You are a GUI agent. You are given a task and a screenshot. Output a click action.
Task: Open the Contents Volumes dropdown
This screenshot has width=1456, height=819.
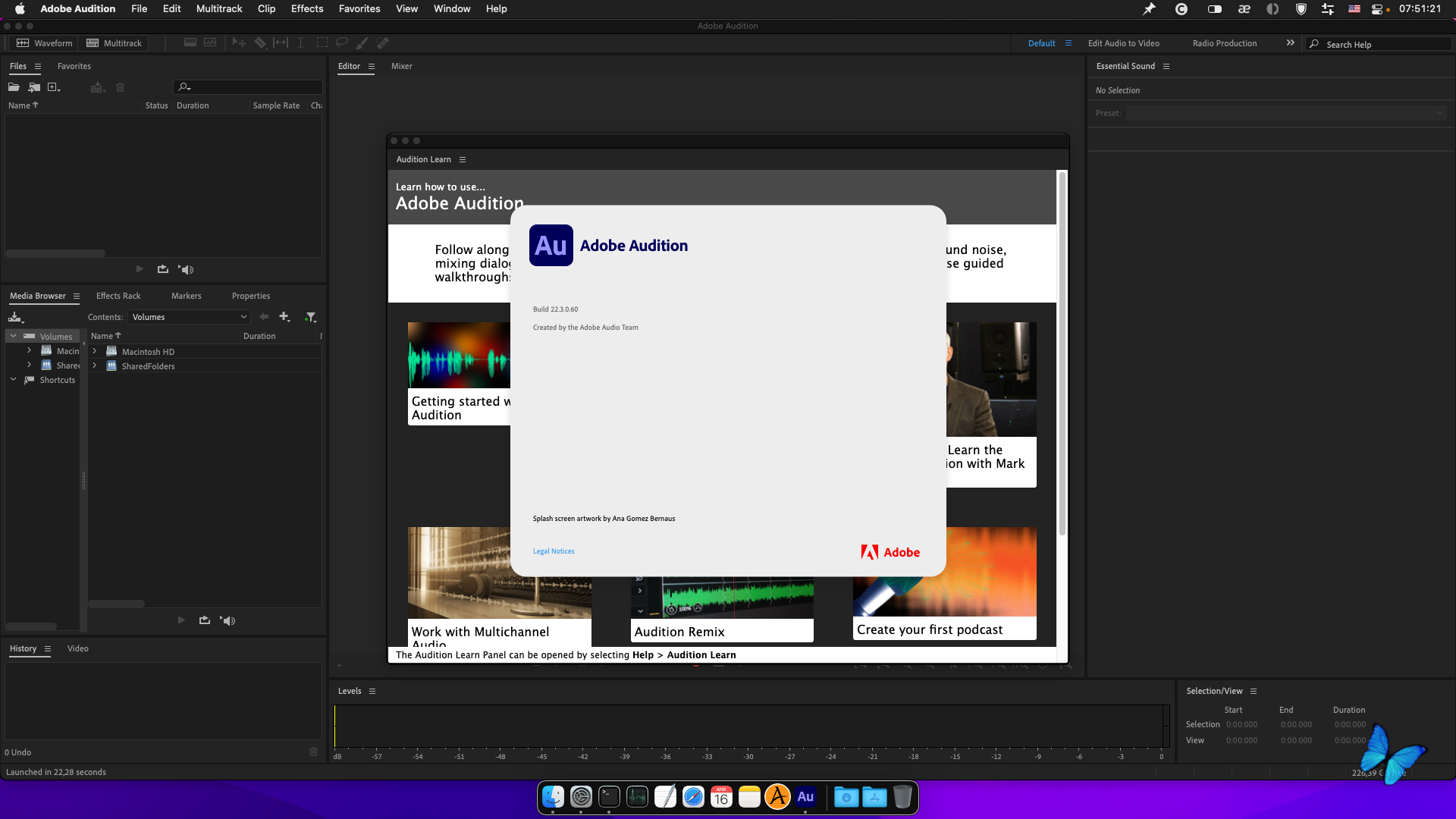coord(189,317)
